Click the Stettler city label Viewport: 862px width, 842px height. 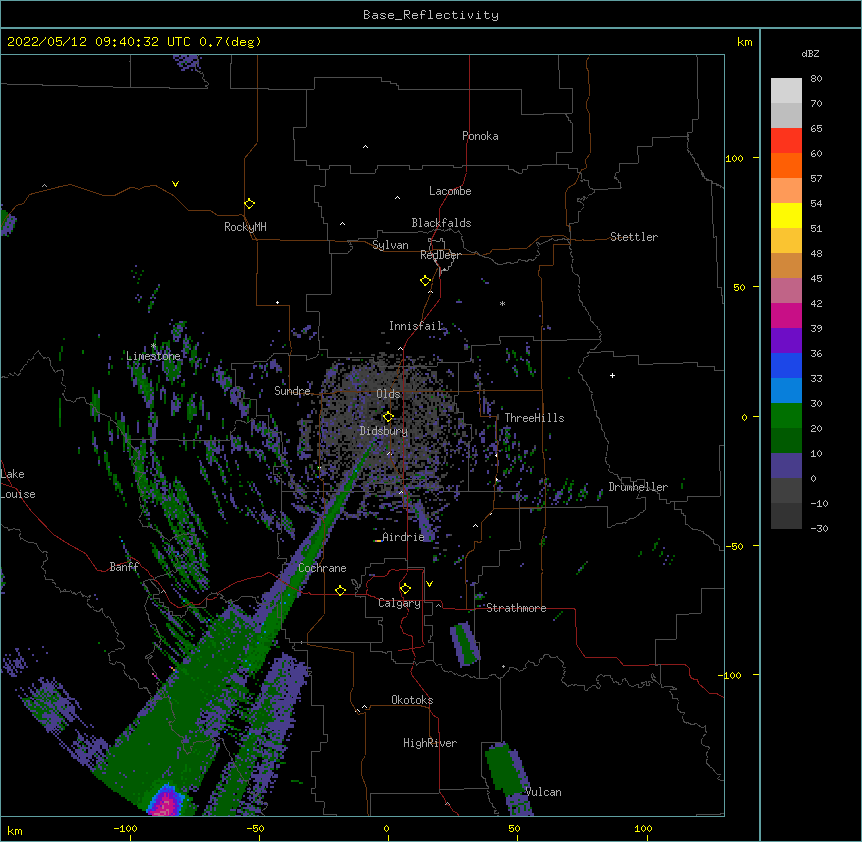(x=633, y=237)
